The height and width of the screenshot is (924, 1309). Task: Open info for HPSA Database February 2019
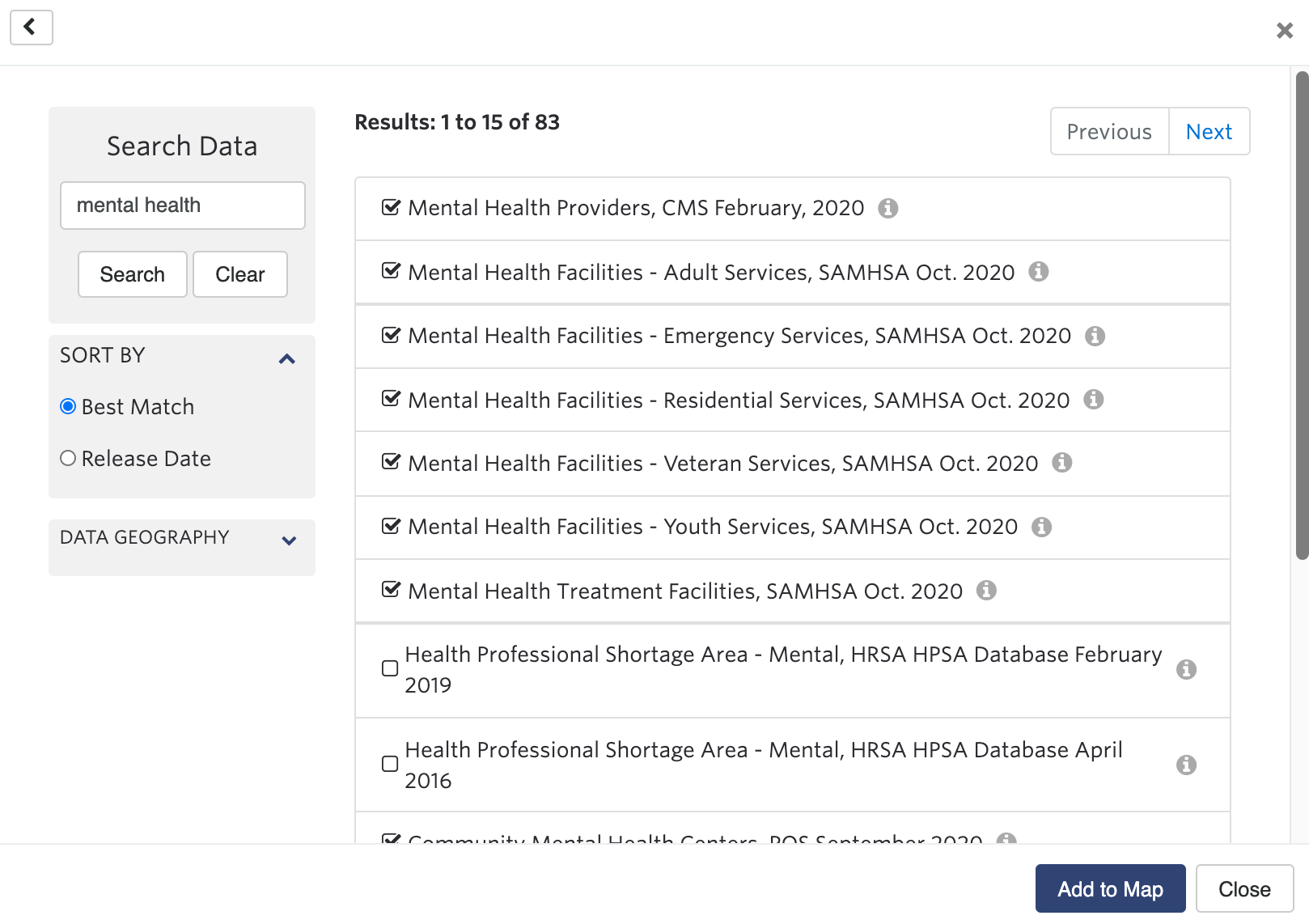coord(1187,669)
